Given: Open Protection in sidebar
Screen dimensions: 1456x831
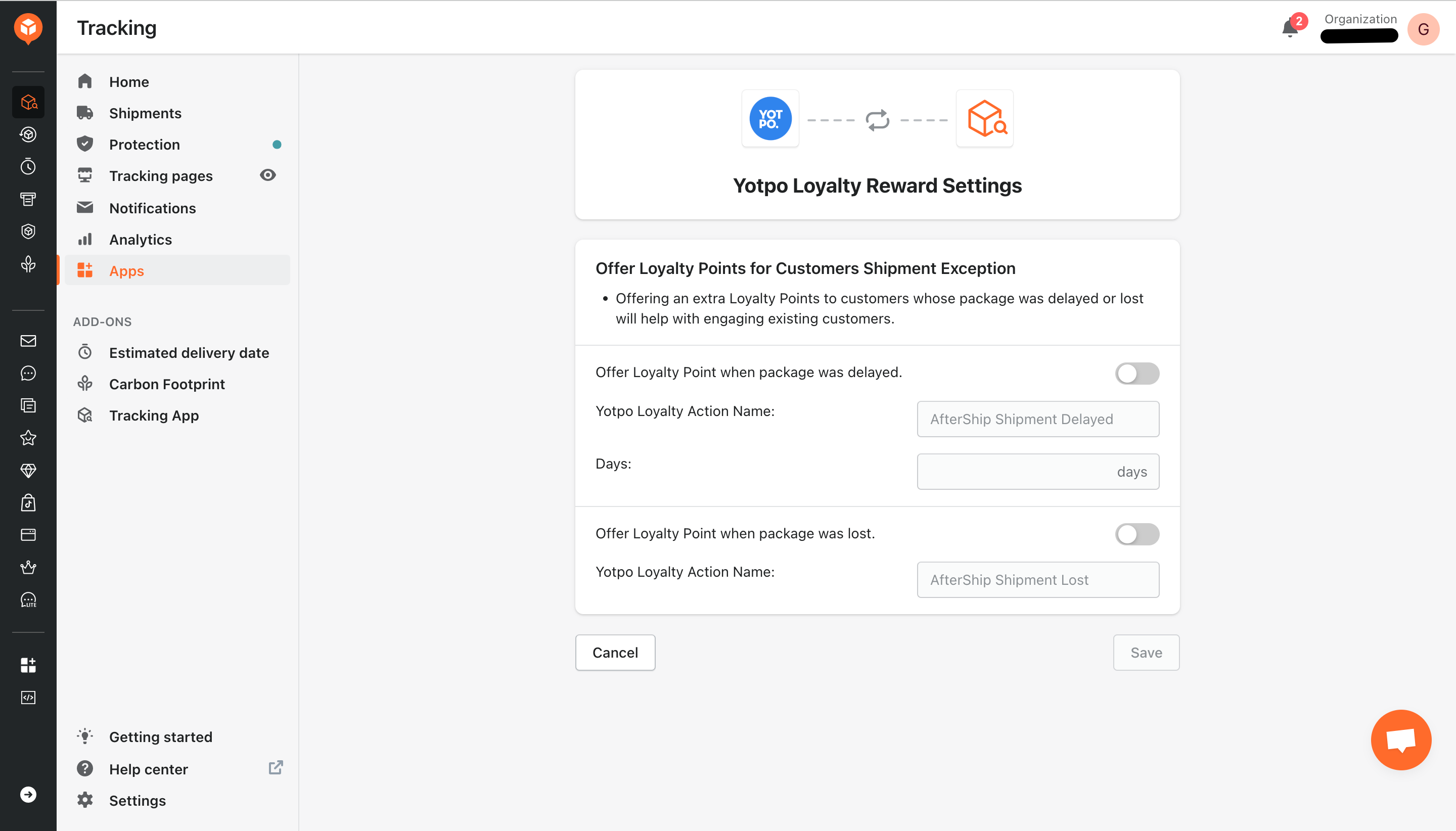Looking at the screenshot, I should 177,145.
